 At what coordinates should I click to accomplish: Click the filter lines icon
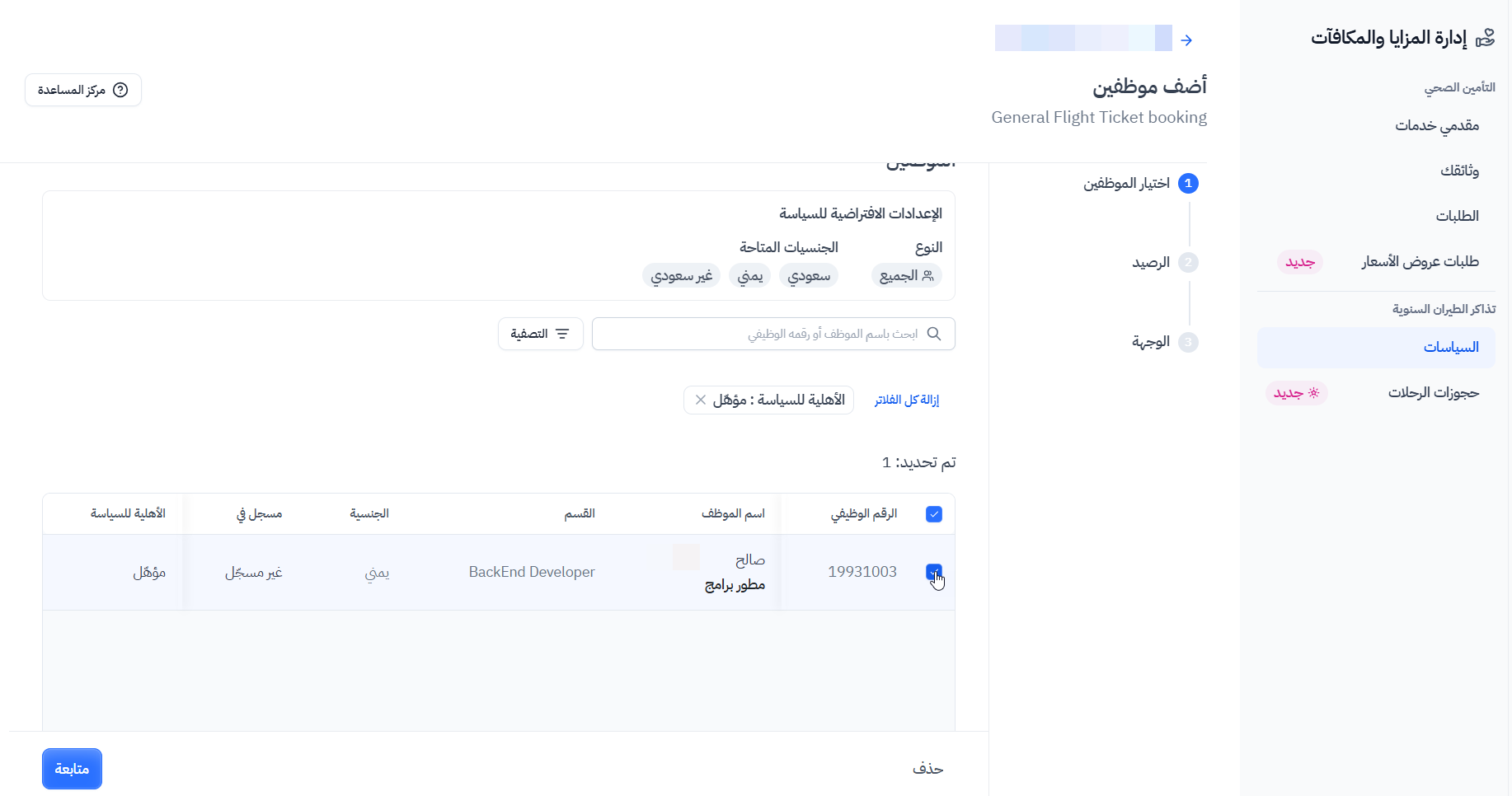(562, 334)
